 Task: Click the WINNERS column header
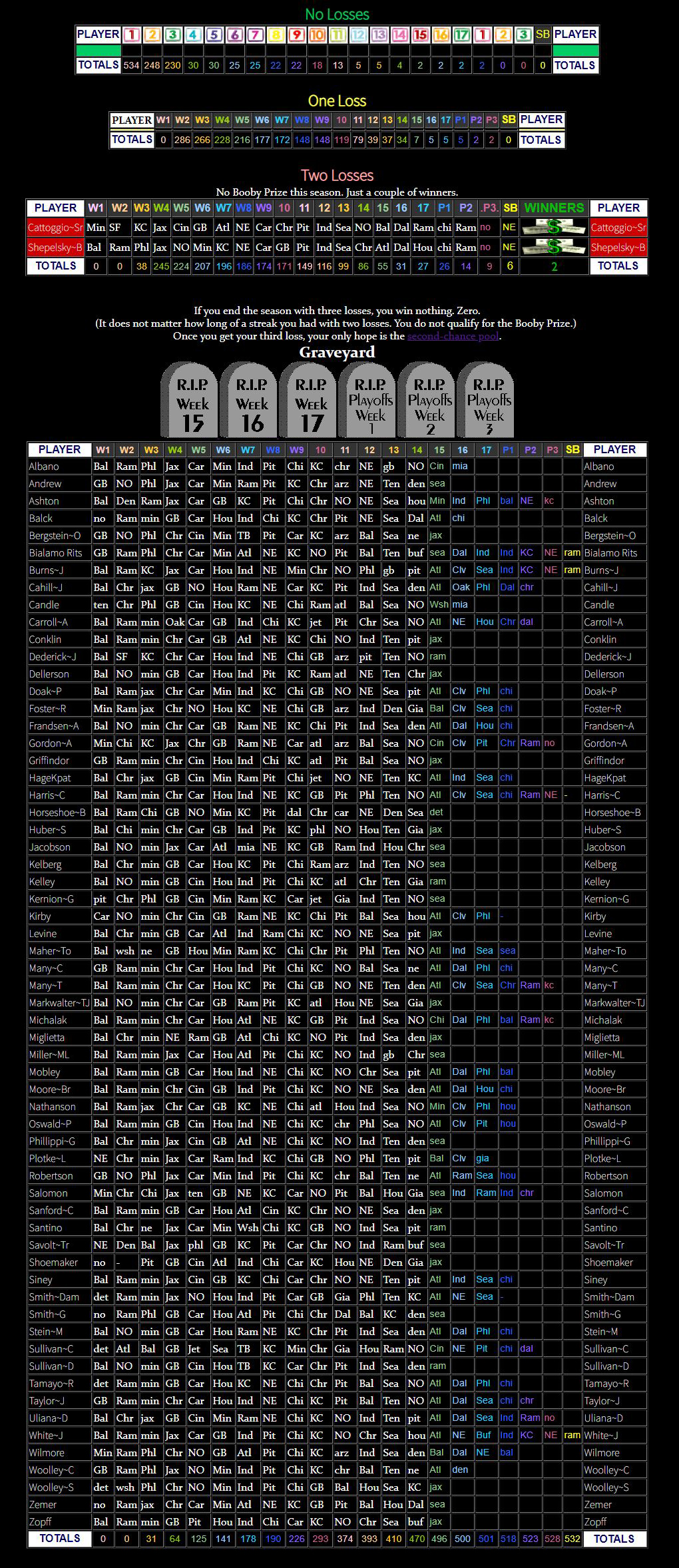[x=554, y=208]
